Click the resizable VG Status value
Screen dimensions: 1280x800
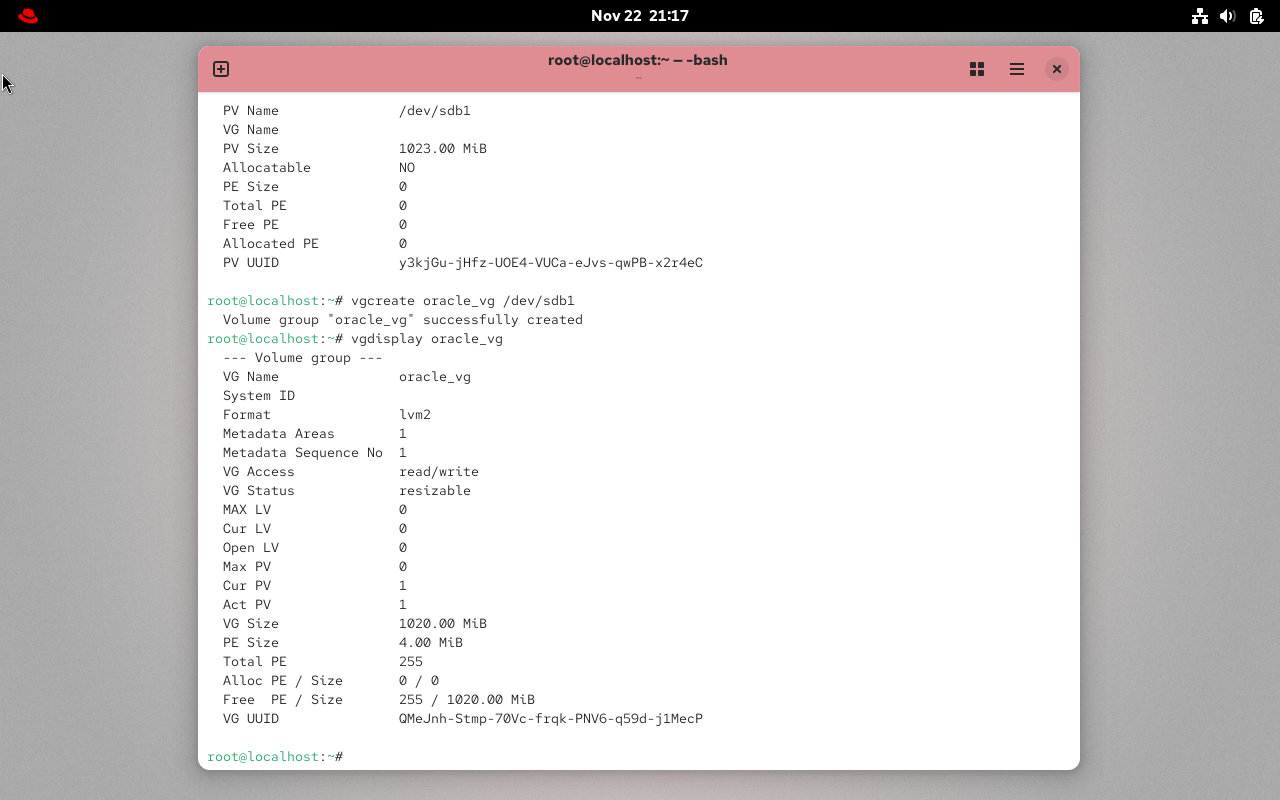coord(434,490)
